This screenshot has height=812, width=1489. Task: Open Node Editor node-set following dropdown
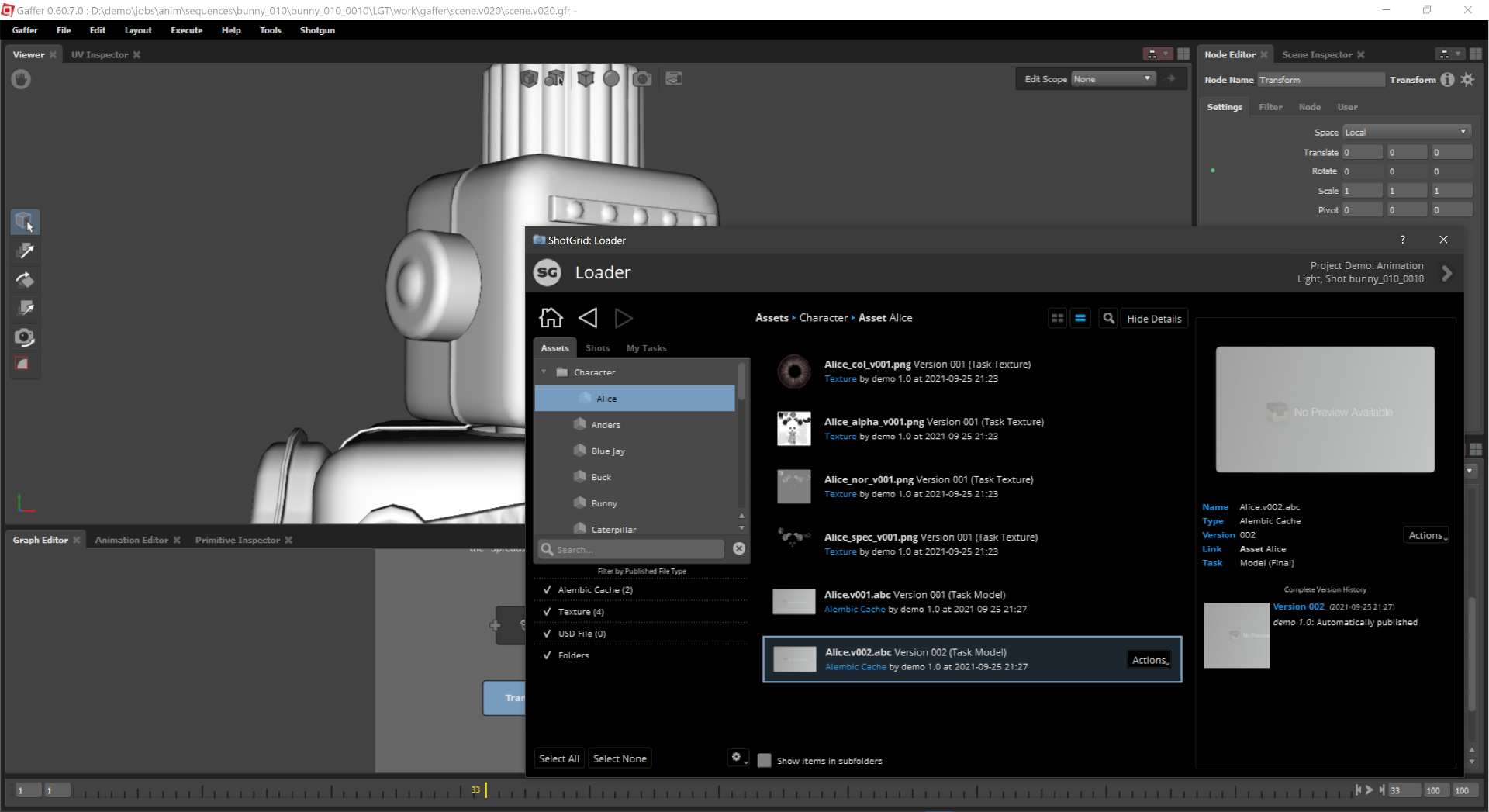[1449, 54]
